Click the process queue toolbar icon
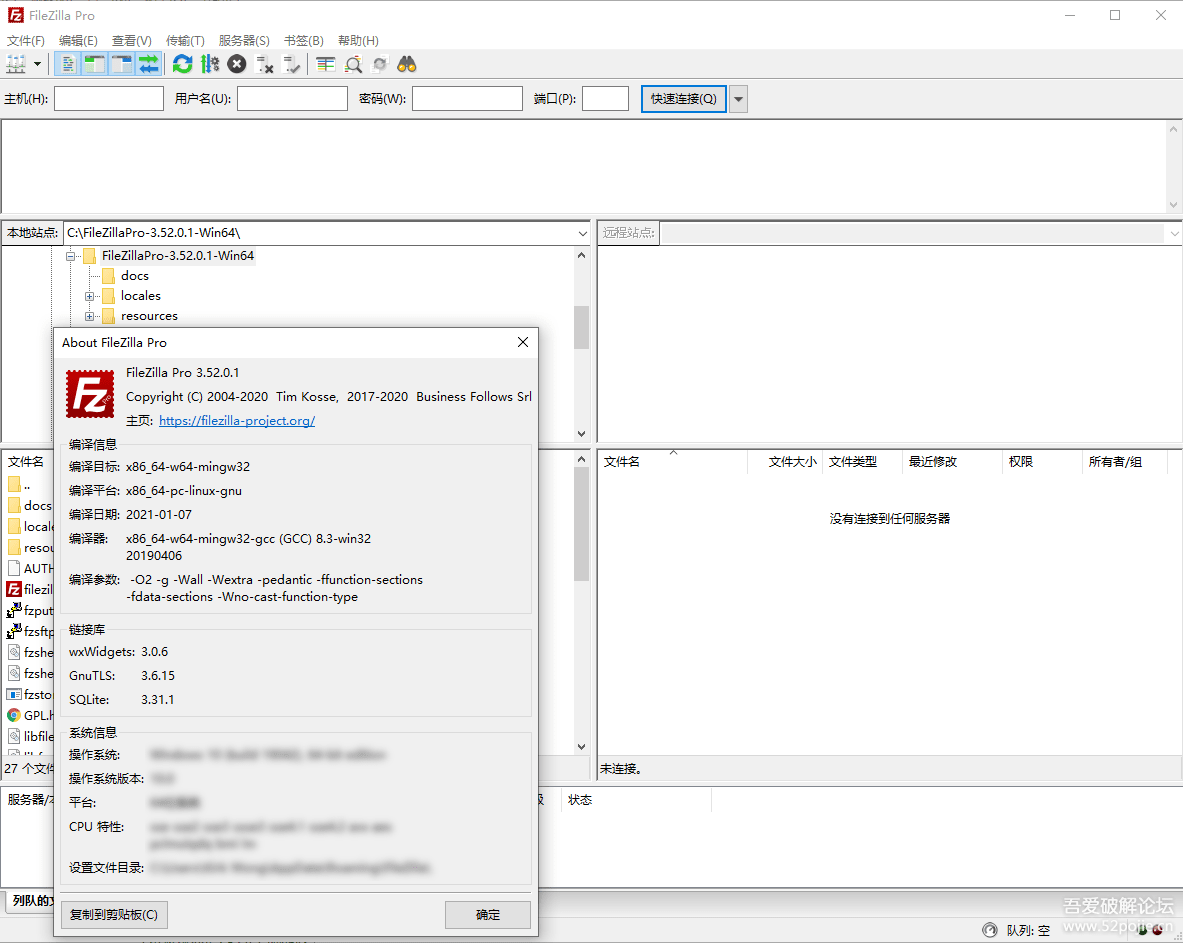Viewport: 1183px width, 943px height. click(210, 64)
